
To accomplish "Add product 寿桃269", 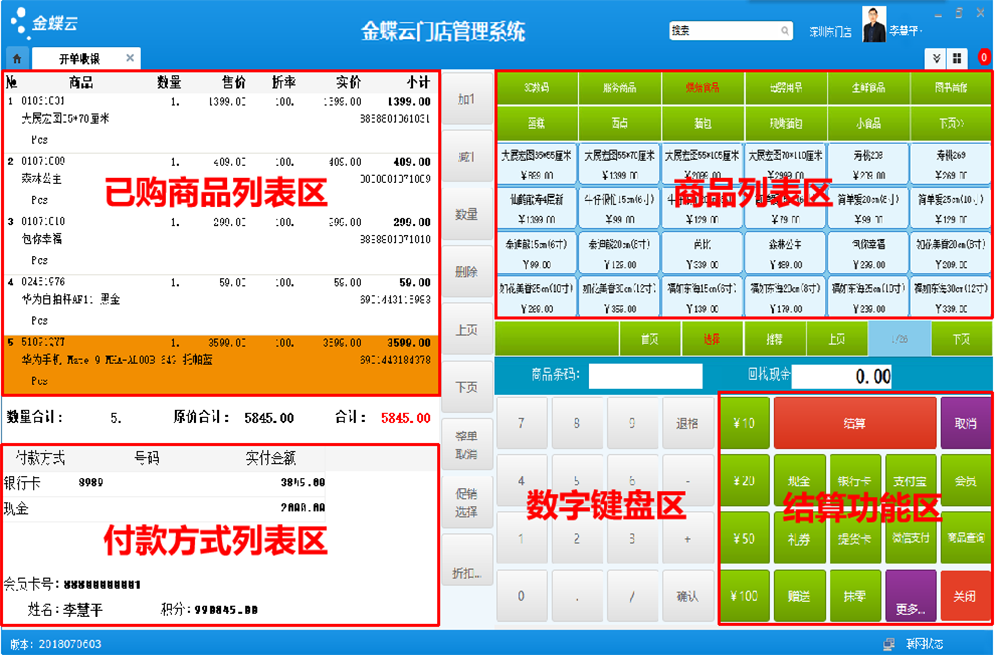I will pos(951,164).
